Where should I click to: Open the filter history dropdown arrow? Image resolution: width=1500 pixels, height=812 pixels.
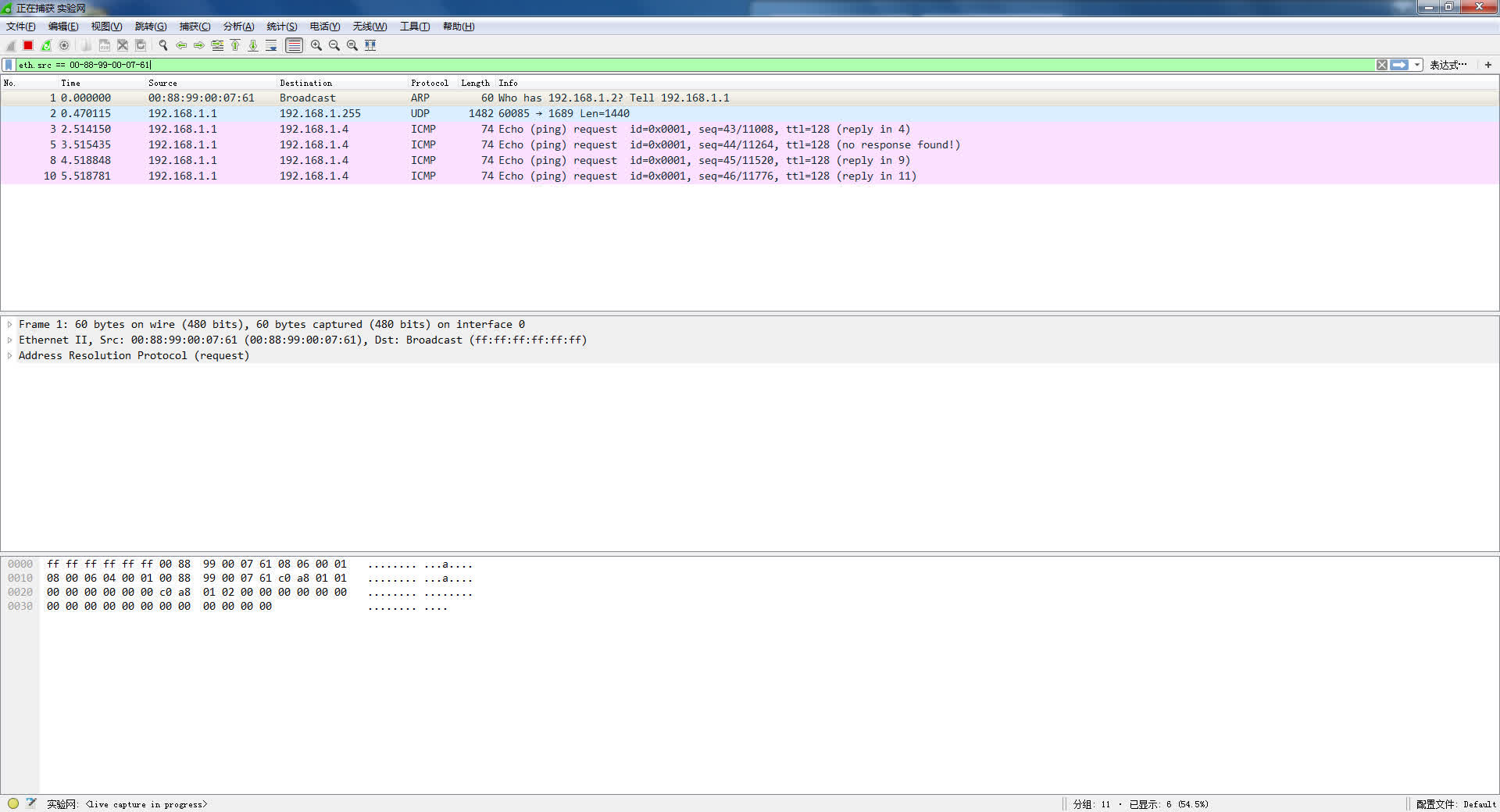click(1417, 65)
